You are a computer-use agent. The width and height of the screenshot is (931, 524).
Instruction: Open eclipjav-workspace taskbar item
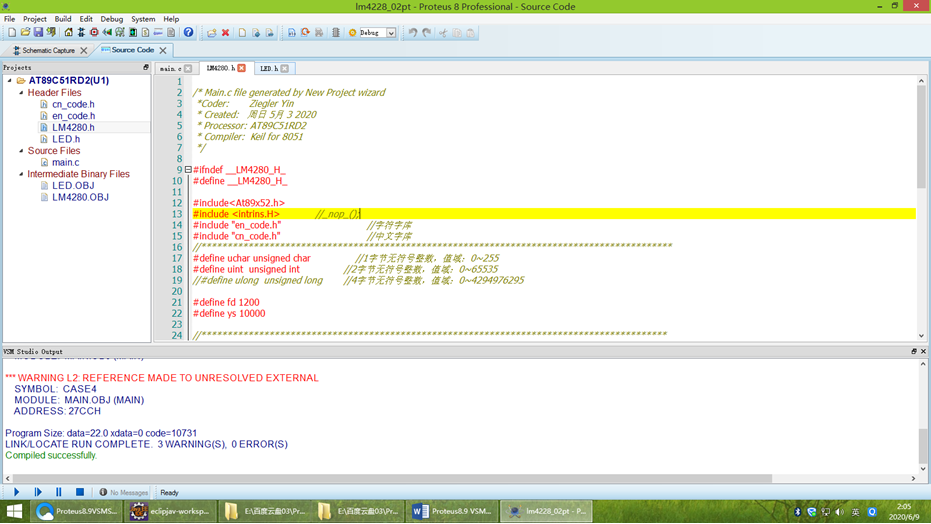point(169,511)
